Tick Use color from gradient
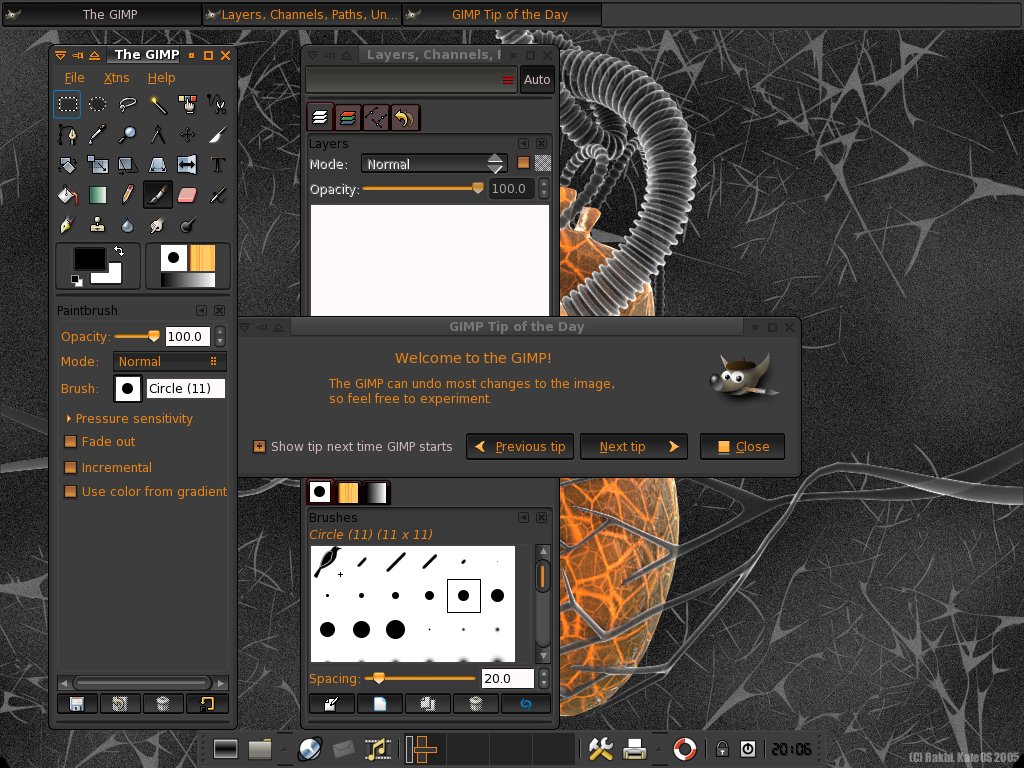The width and height of the screenshot is (1024, 768). (71, 492)
